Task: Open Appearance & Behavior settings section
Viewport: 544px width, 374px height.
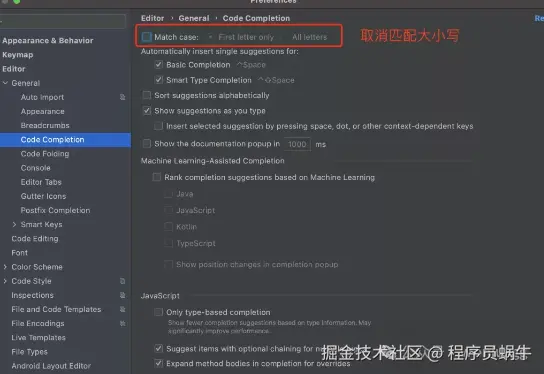Action: (x=48, y=41)
